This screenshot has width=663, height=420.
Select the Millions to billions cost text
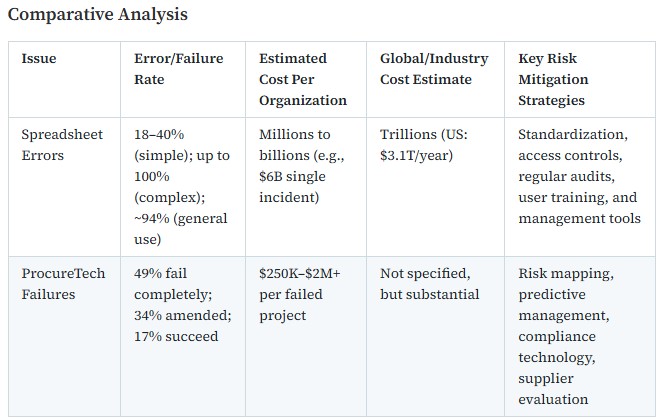point(295,145)
